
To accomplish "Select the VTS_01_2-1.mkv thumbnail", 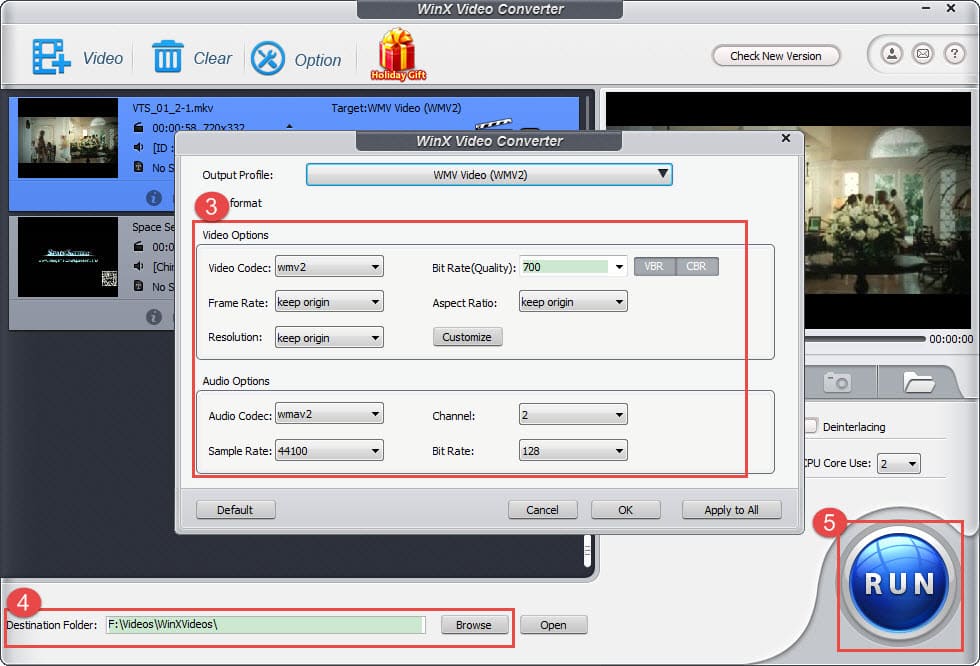I will pos(68,138).
